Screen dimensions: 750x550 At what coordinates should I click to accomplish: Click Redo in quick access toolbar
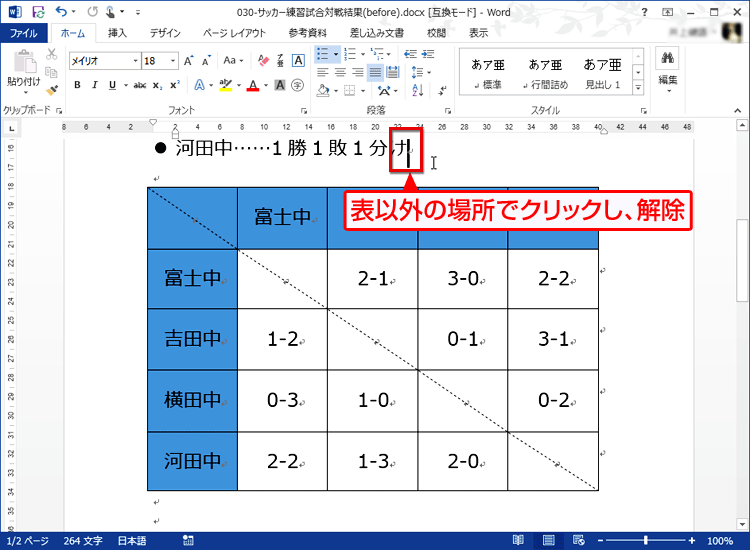(92, 11)
